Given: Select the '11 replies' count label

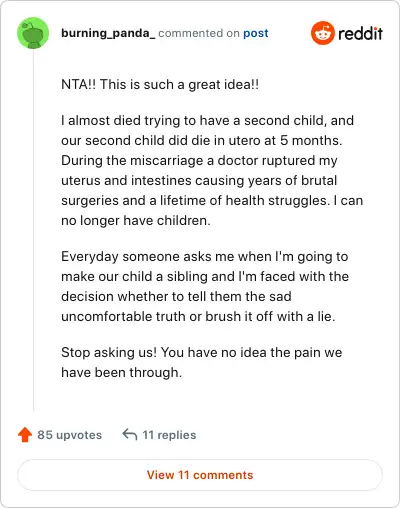Looking at the screenshot, I should 169,435.
